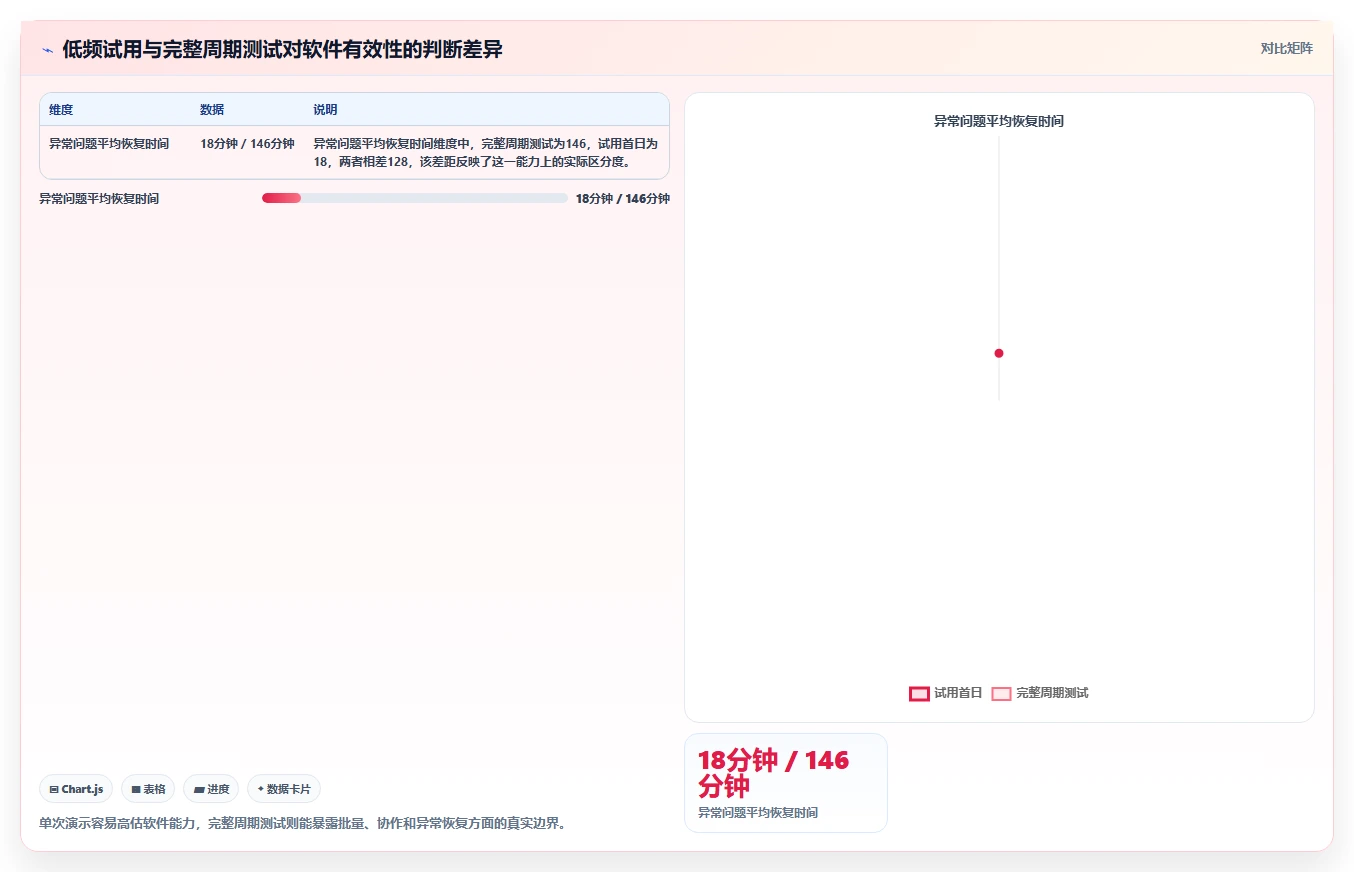
Task: Click the 进度 tag chip
Action: click(211, 789)
